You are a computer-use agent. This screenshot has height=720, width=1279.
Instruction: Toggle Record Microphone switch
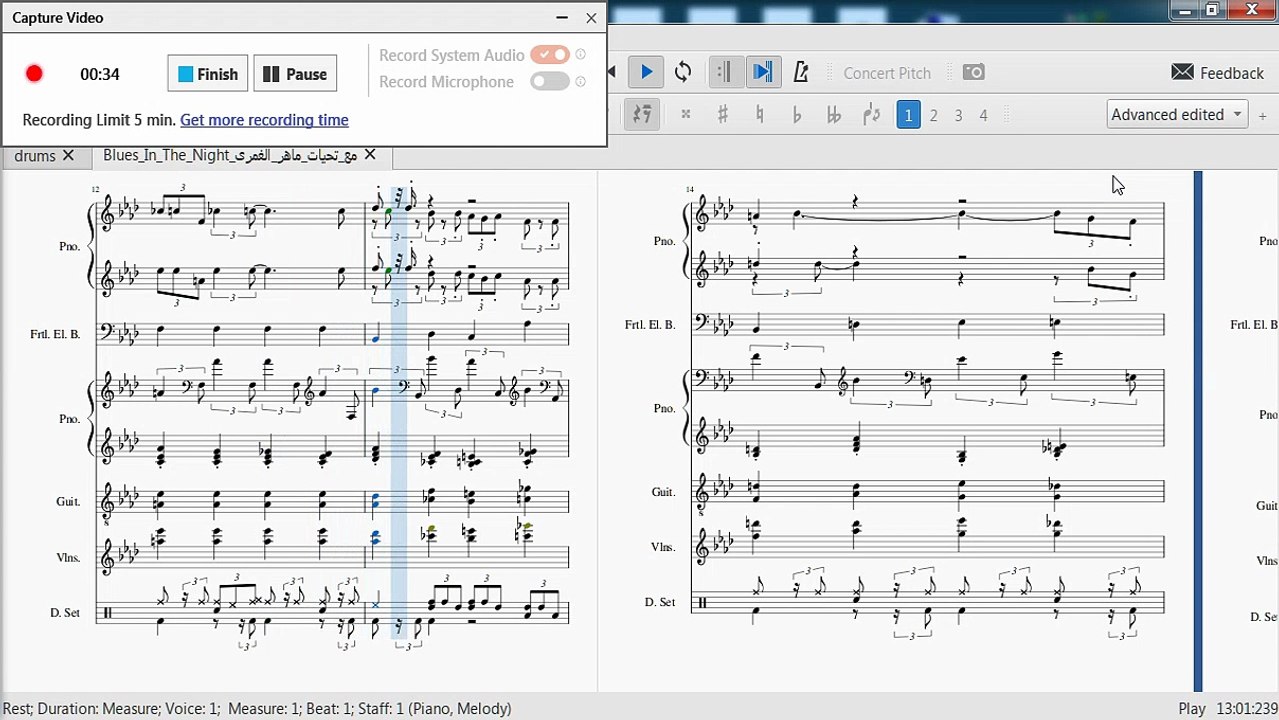[x=550, y=82]
